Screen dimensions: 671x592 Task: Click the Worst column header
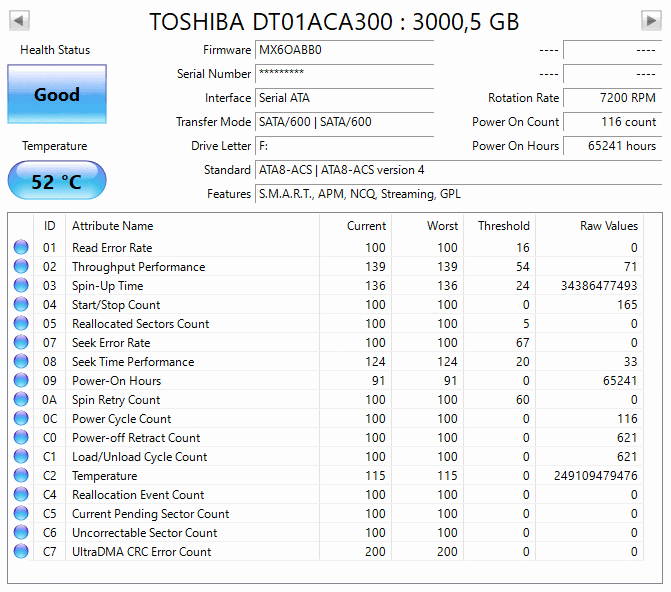tap(428, 226)
